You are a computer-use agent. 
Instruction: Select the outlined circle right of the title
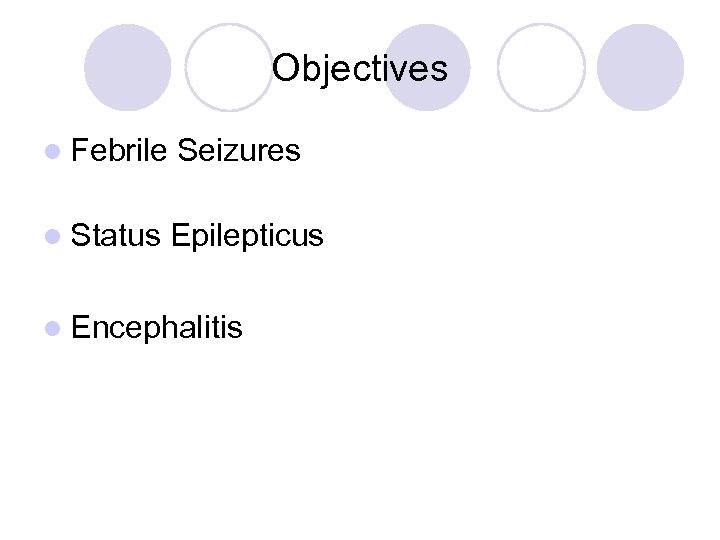(x=541, y=67)
